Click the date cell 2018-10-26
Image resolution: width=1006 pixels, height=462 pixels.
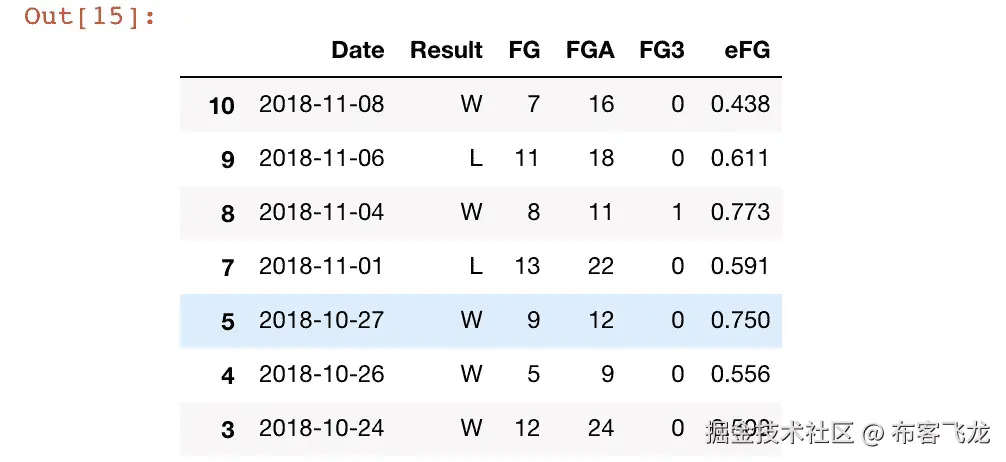(x=321, y=374)
